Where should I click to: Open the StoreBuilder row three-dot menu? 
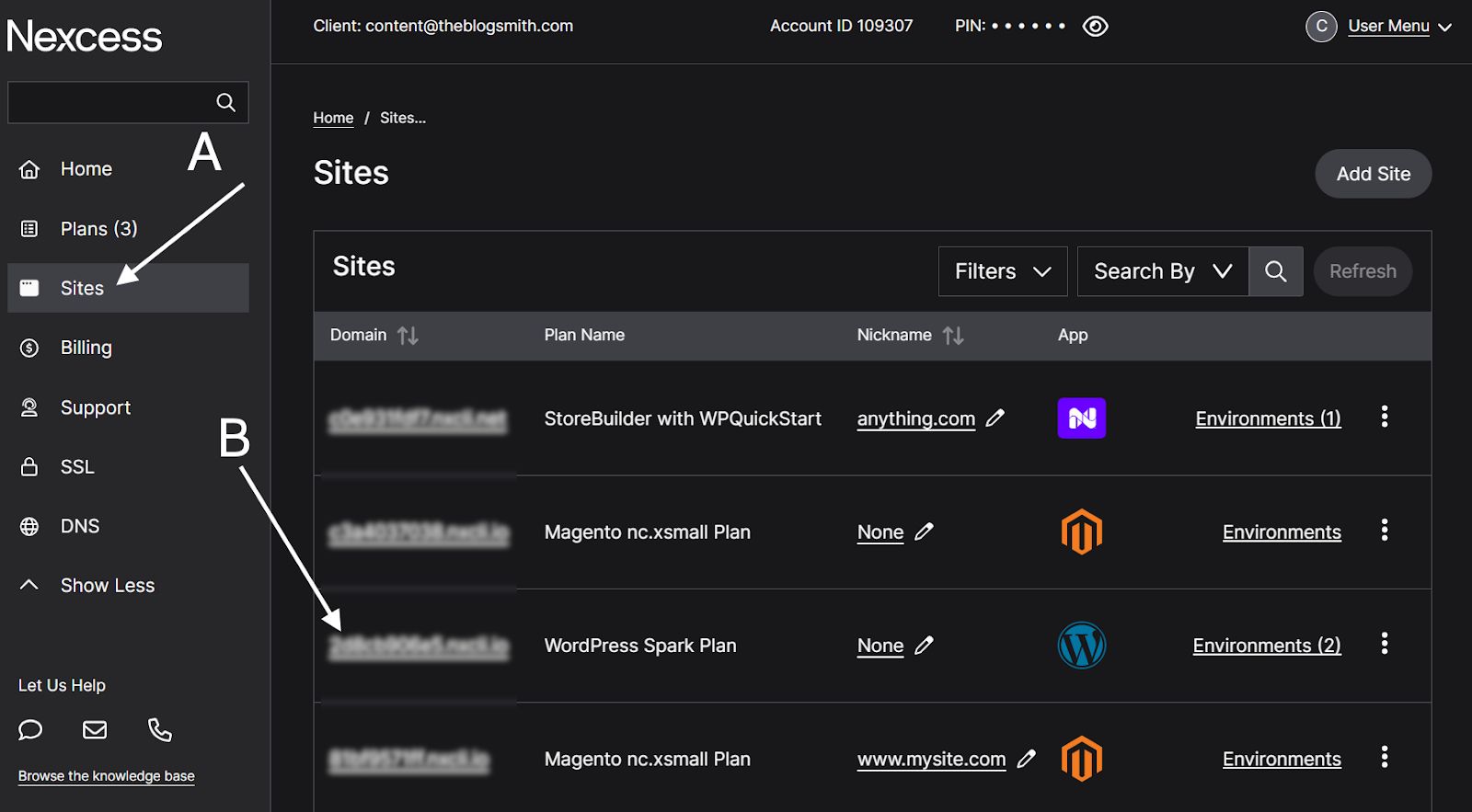pyautogui.click(x=1384, y=417)
